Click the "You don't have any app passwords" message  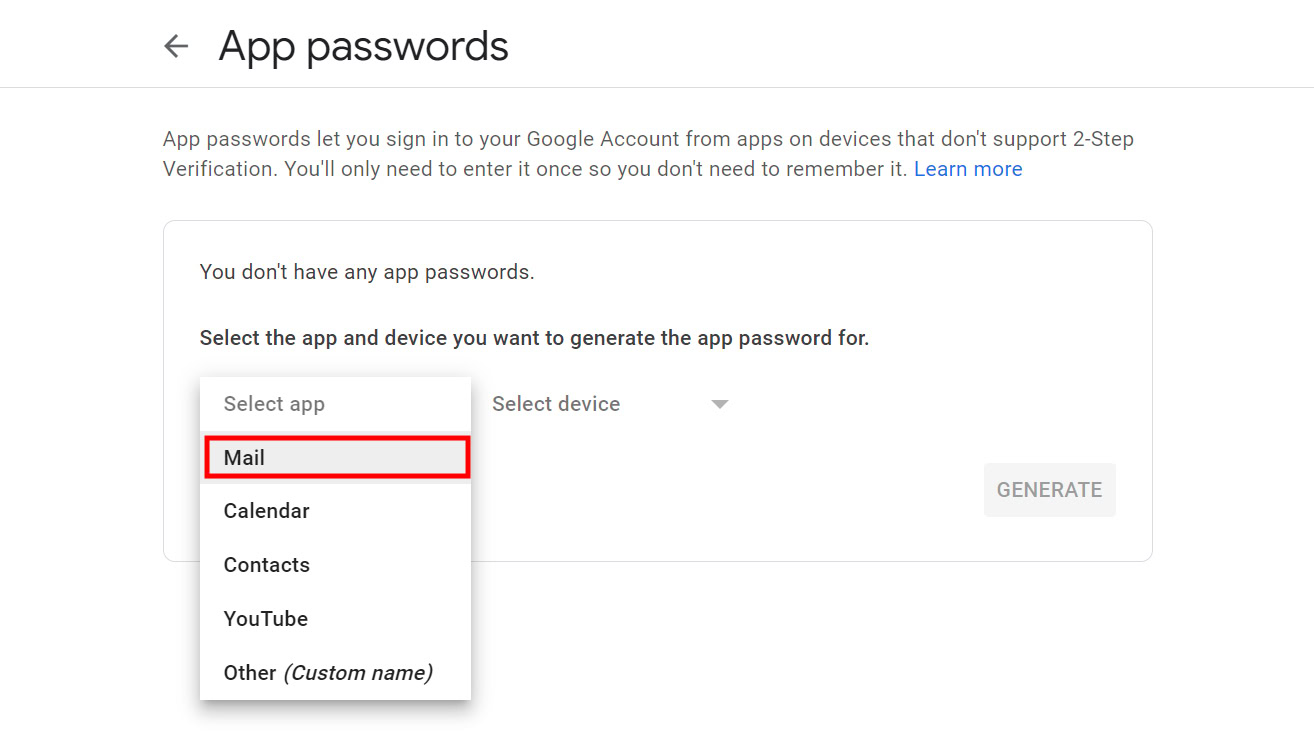(x=367, y=272)
